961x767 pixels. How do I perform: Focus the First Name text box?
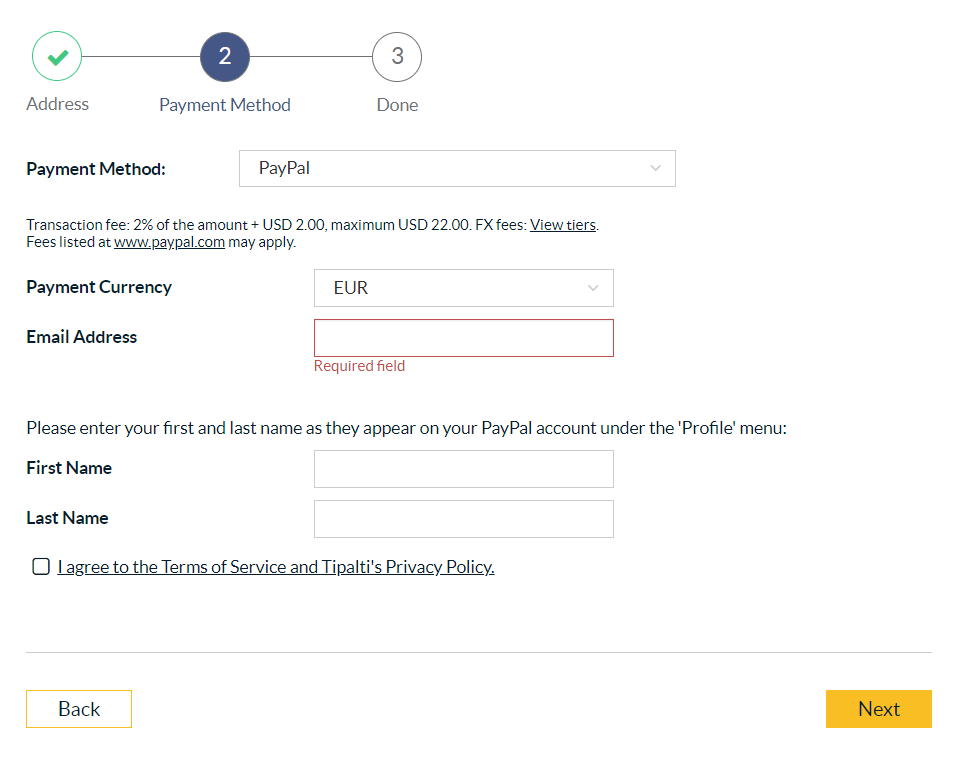click(x=463, y=469)
